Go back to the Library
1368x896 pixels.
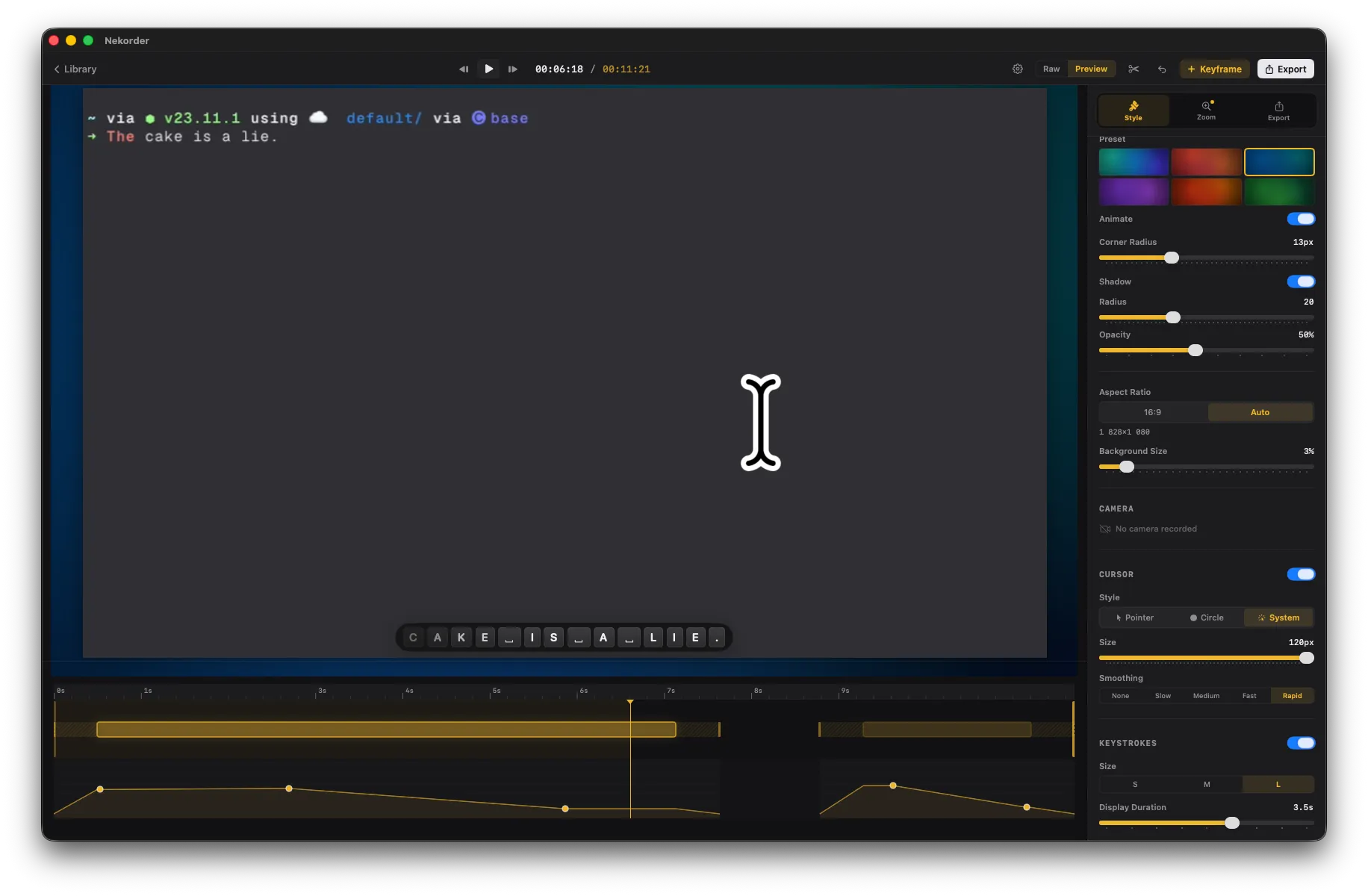pyautogui.click(x=75, y=69)
